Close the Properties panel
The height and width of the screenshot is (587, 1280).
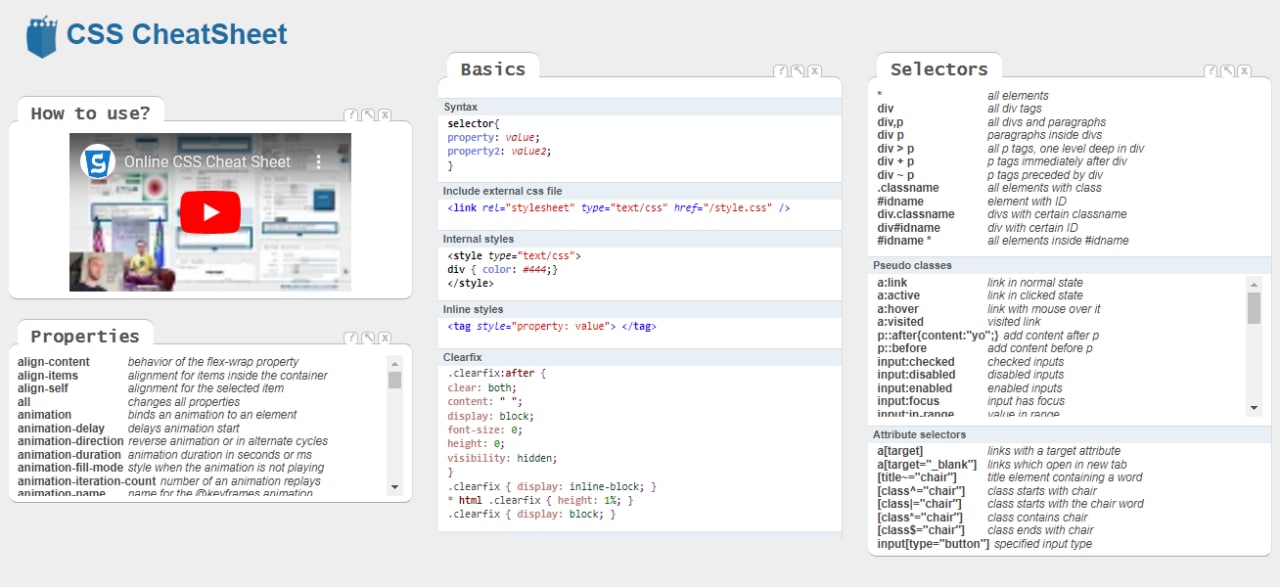(x=385, y=339)
